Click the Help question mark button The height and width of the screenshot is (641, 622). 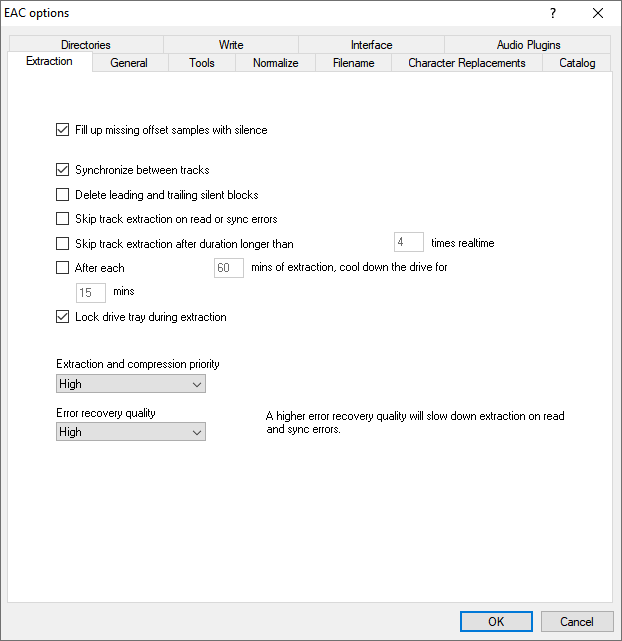click(552, 13)
